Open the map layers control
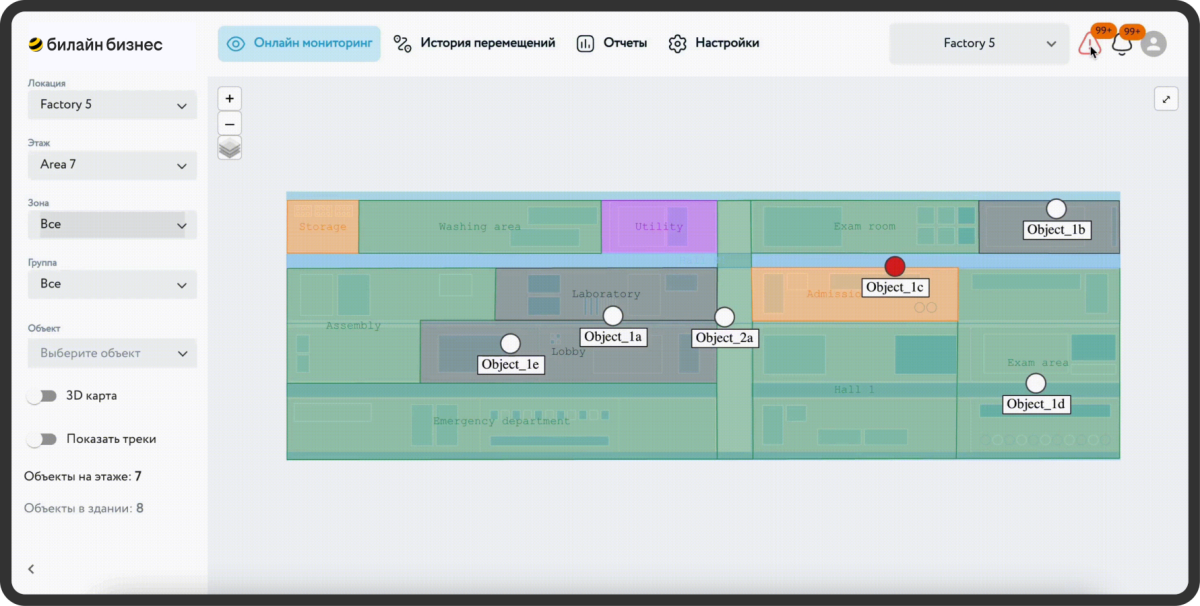Image resolution: width=1200 pixels, height=606 pixels. [x=230, y=149]
